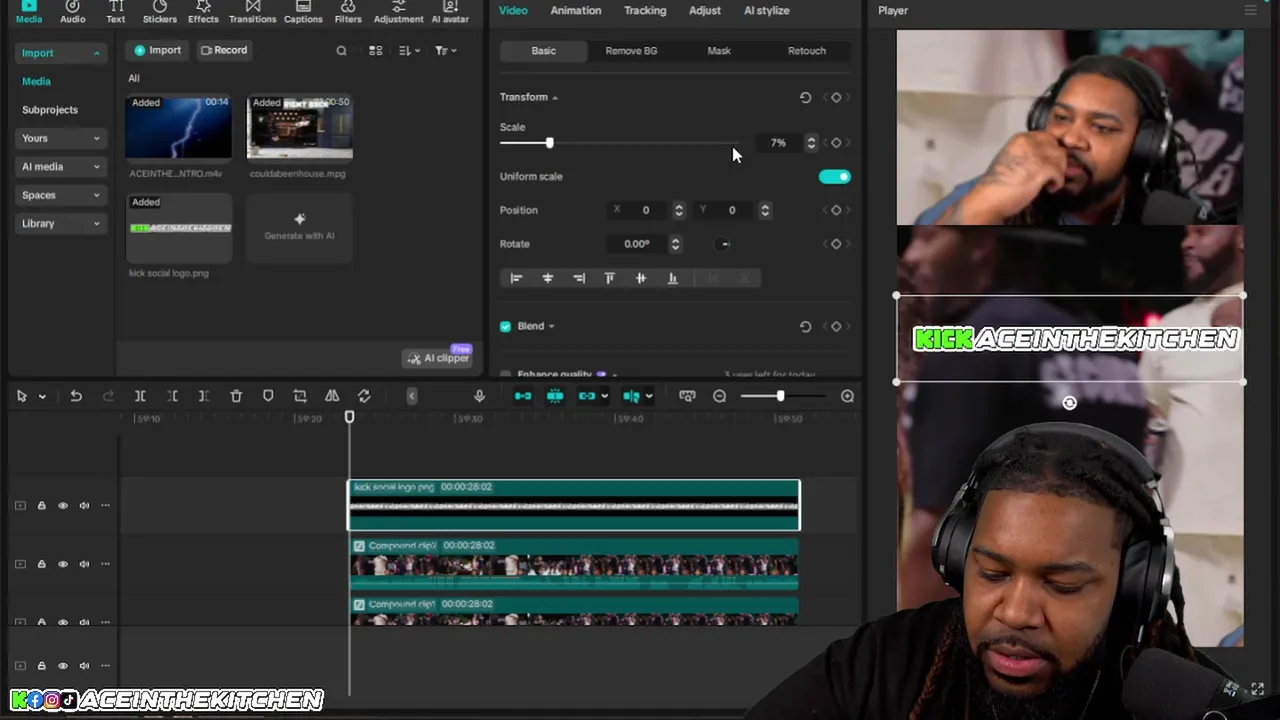Uncheck the Blend checkbox
Image resolution: width=1280 pixels, height=720 pixels.
click(505, 326)
